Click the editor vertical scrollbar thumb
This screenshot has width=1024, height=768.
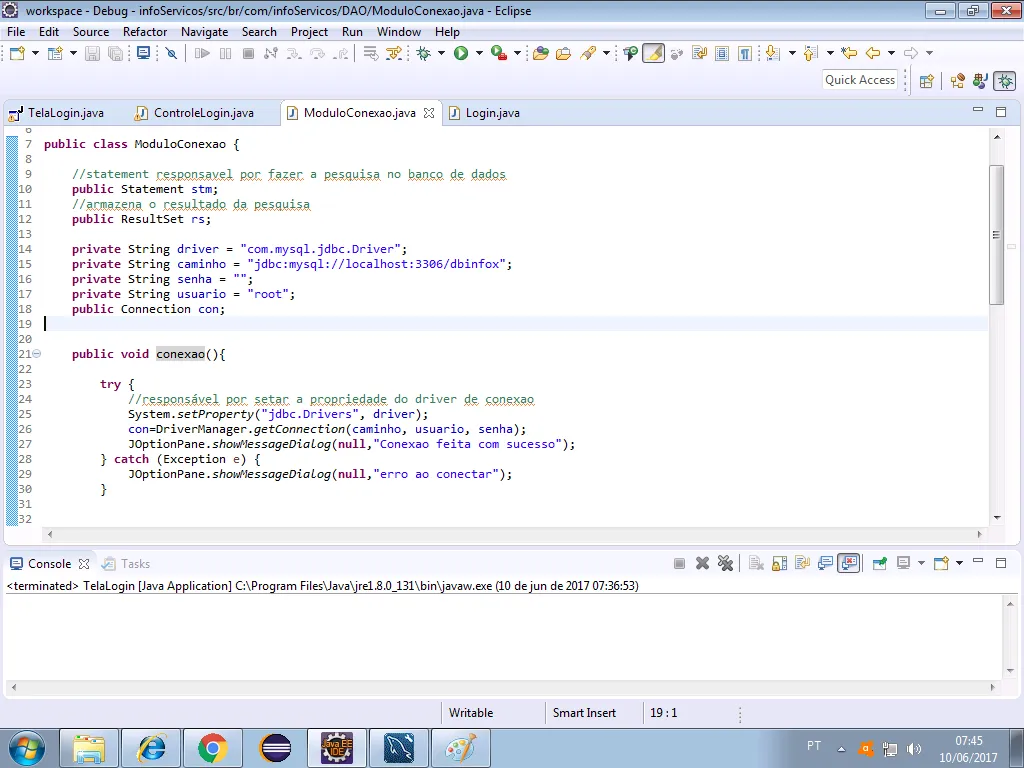pos(995,235)
